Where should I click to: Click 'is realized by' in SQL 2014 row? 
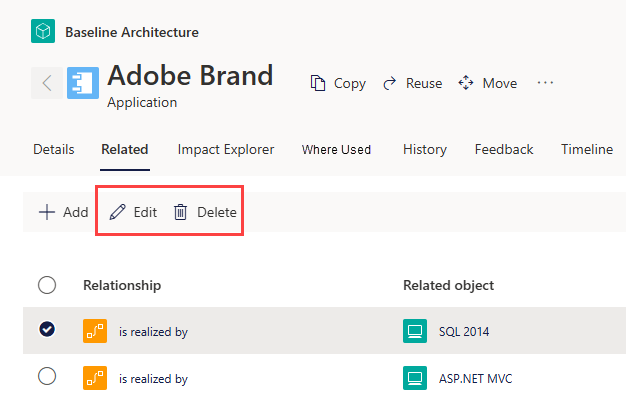[x=153, y=331]
